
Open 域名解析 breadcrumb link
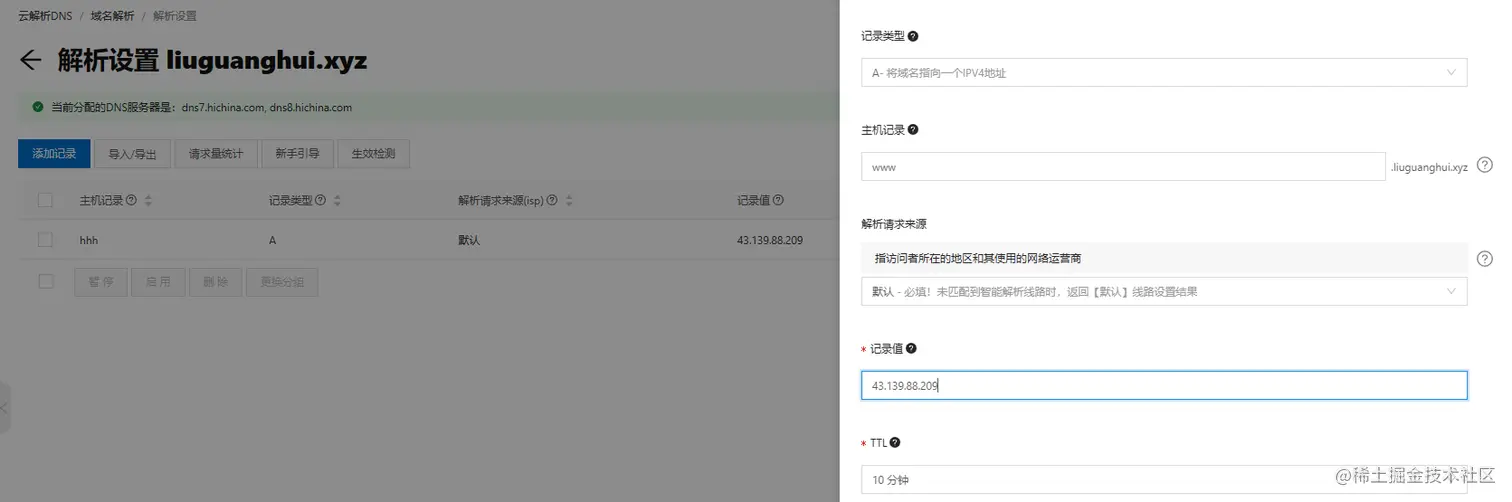tap(113, 16)
